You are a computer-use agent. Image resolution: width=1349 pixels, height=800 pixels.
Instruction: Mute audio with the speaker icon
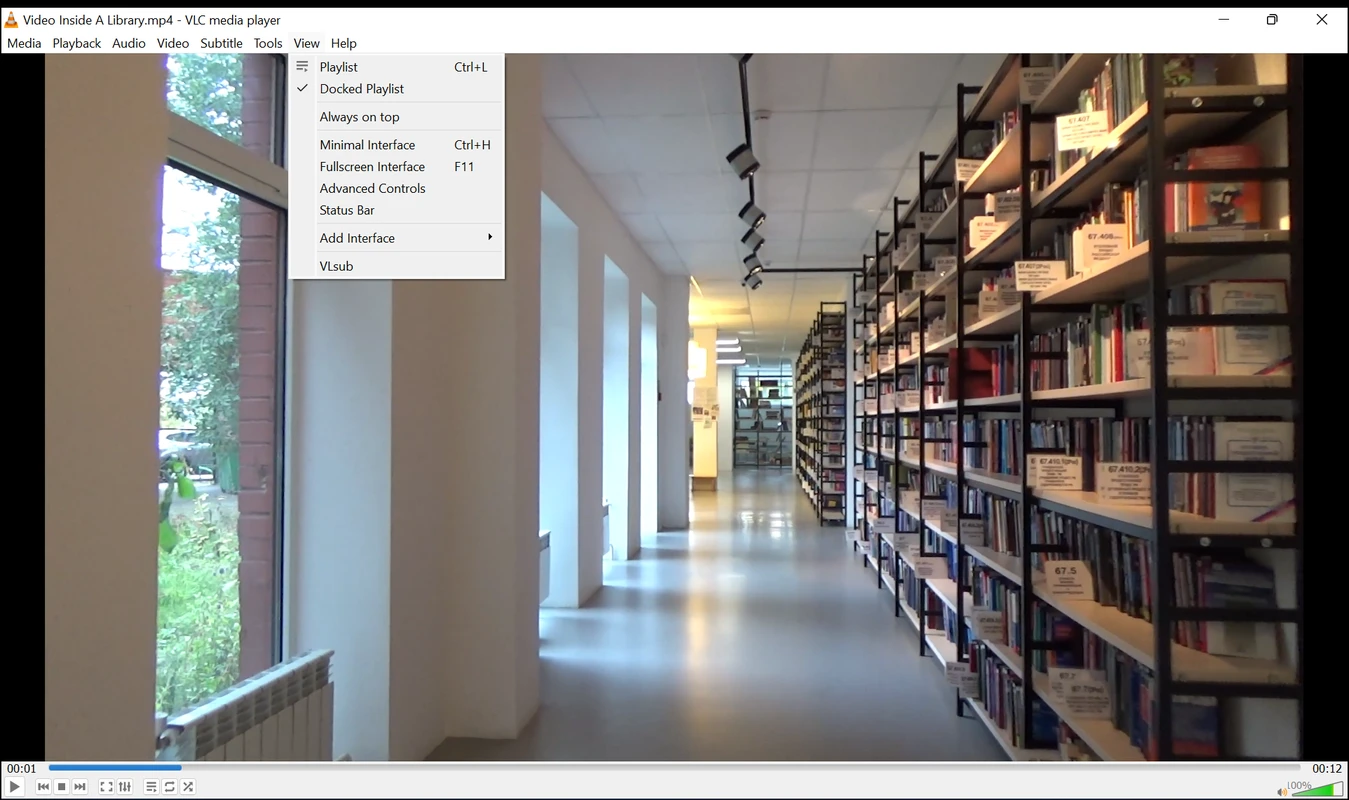click(1282, 791)
